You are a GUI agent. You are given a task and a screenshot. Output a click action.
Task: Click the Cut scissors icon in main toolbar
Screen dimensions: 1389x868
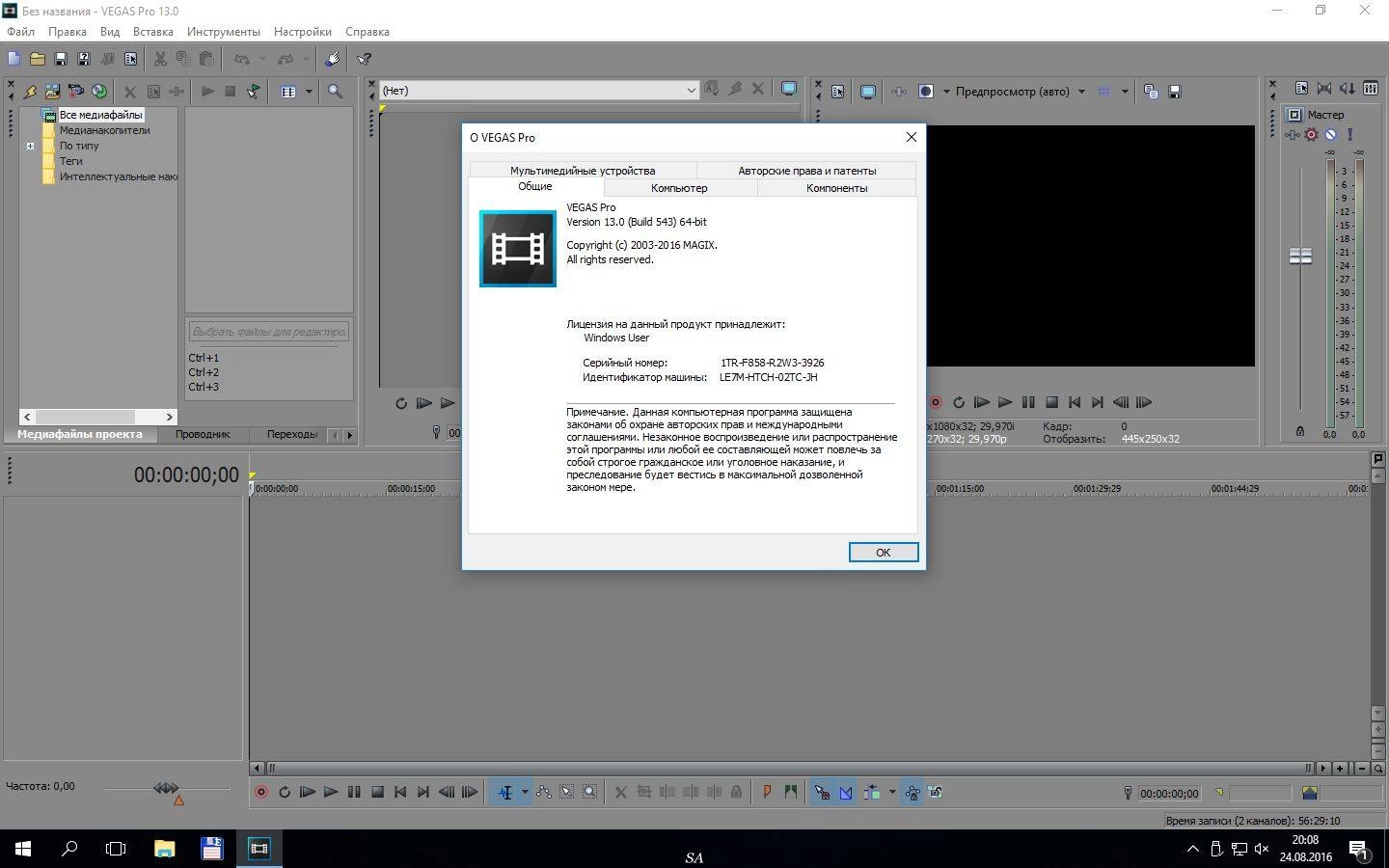click(x=160, y=59)
